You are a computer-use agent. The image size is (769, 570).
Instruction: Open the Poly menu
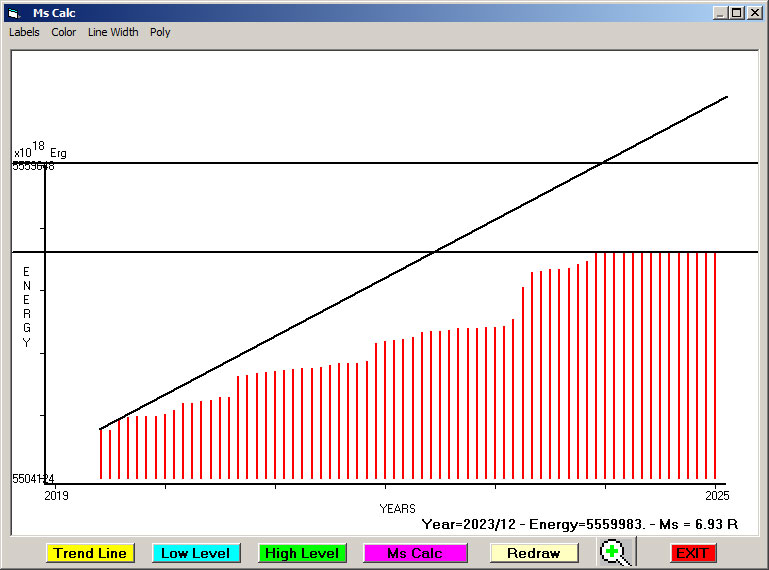pyautogui.click(x=160, y=32)
